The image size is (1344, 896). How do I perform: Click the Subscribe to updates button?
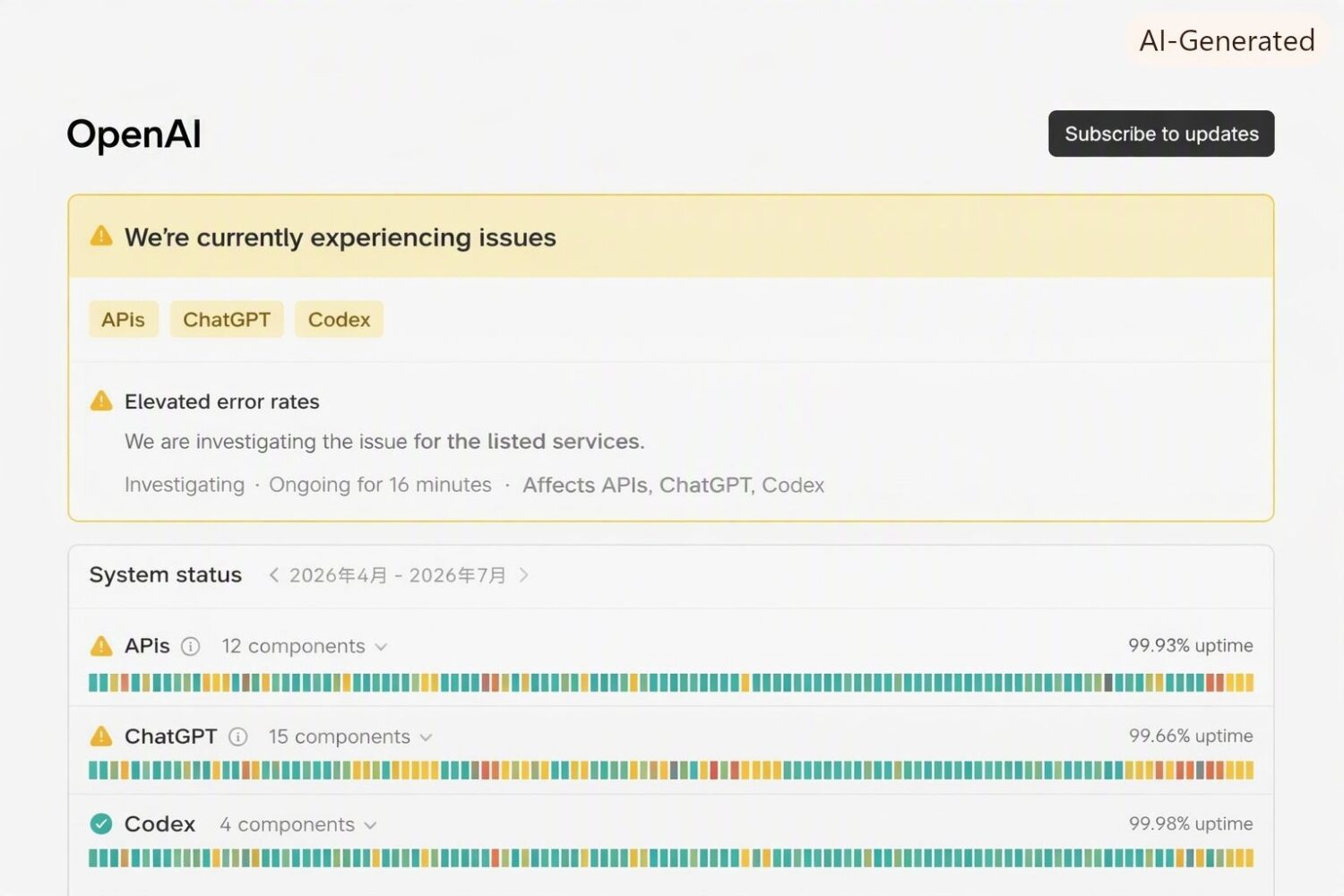pos(1161,134)
